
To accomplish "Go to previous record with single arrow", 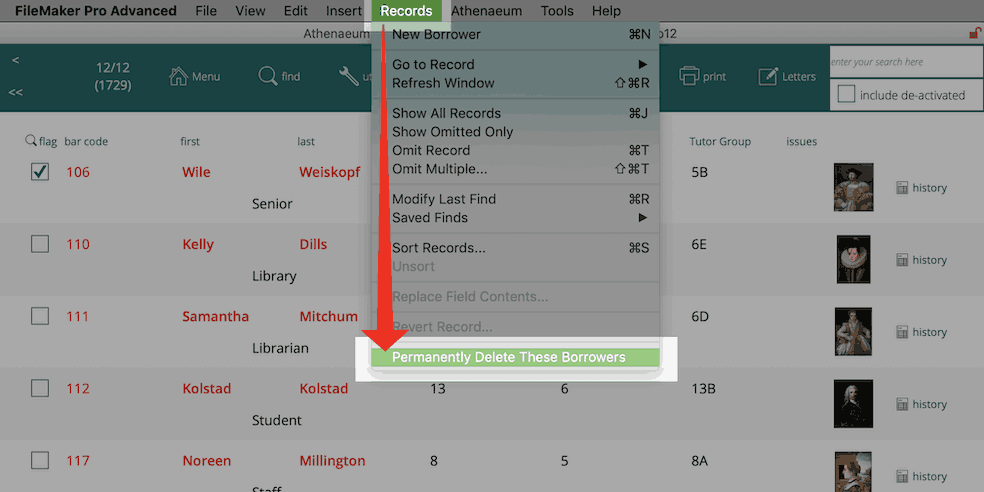I will coord(16,61).
